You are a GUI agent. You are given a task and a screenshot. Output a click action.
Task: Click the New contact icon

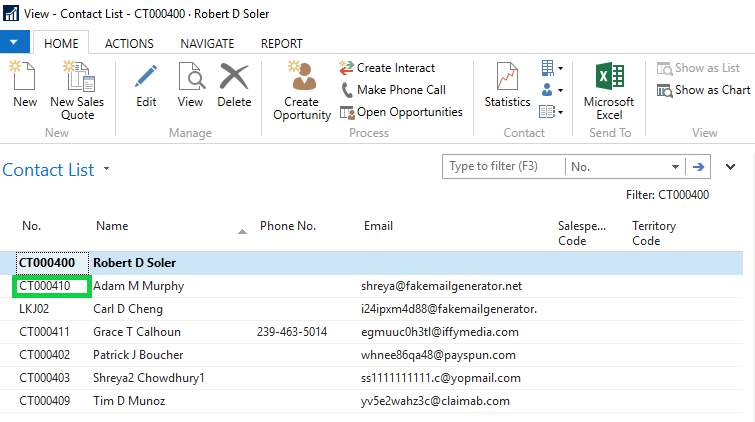tap(24, 76)
